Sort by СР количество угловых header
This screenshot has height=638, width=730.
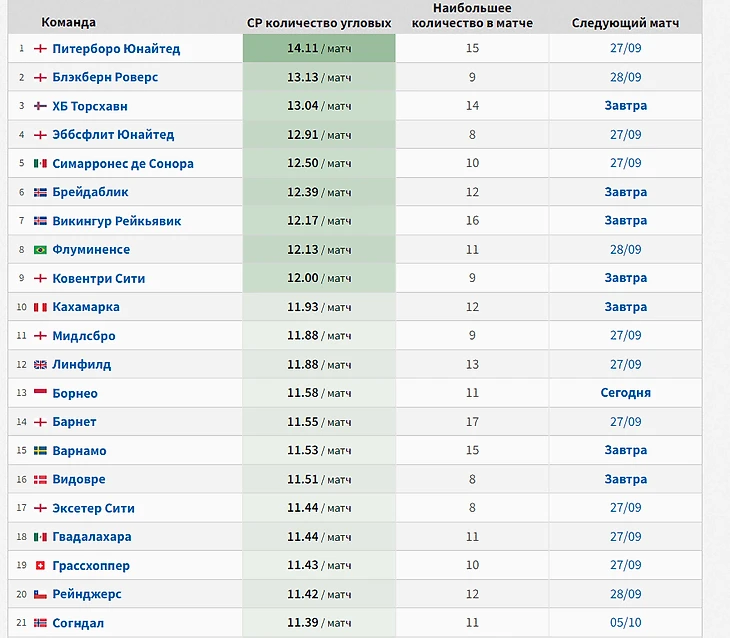pyautogui.click(x=318, y=23)
